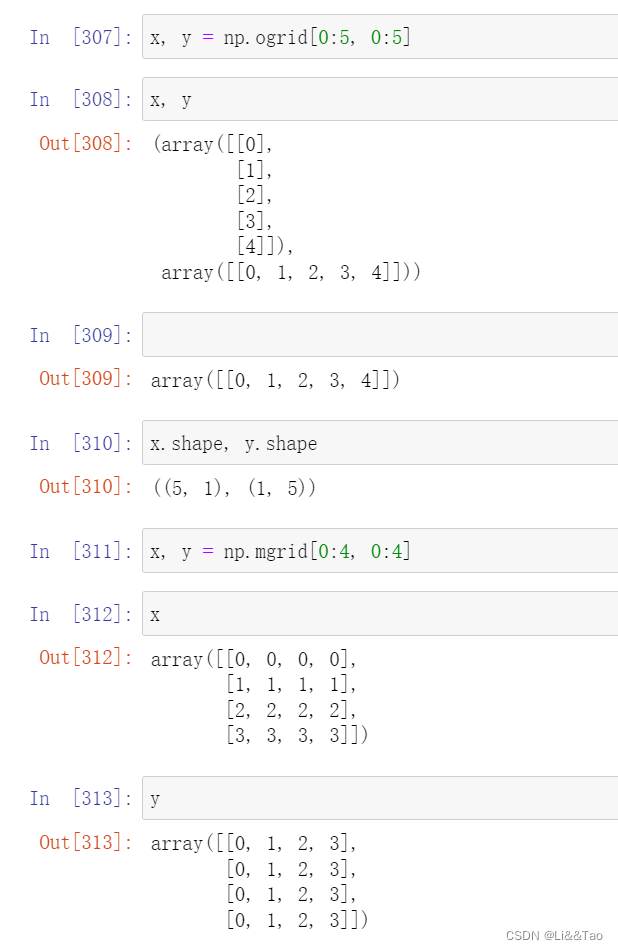618x950 pixels.
Task: Click the array output of Out[309]
Action: tap(275, 379)
